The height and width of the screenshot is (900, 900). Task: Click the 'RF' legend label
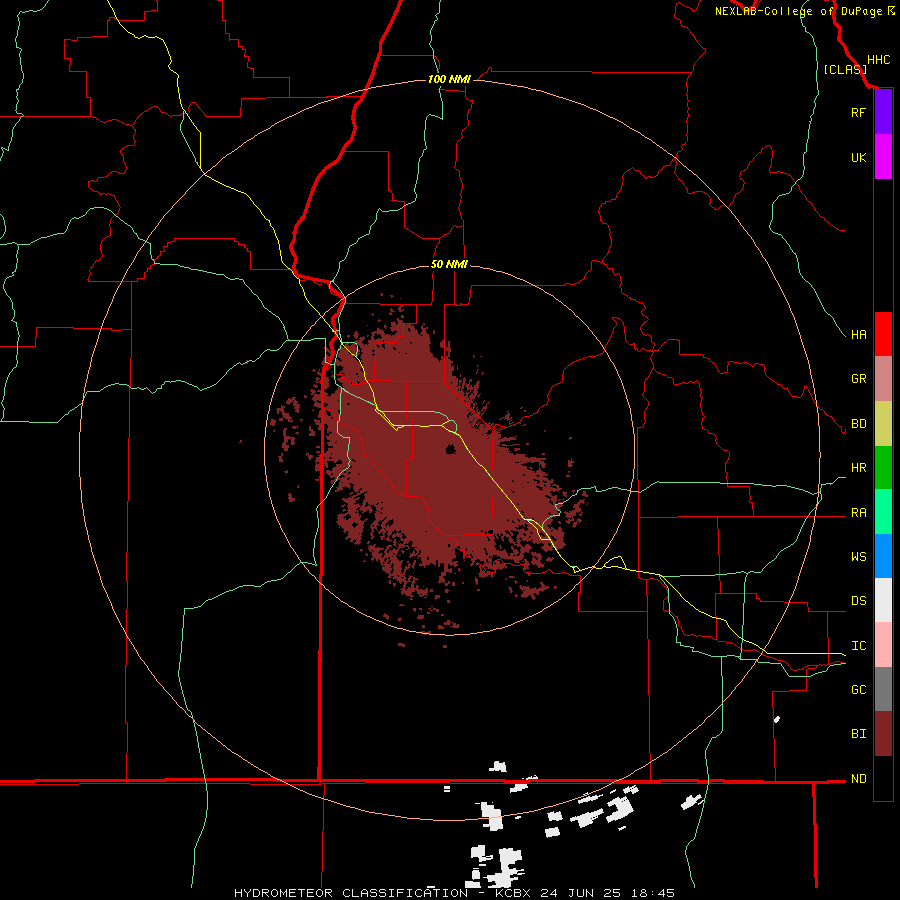[x=858, y=112]
